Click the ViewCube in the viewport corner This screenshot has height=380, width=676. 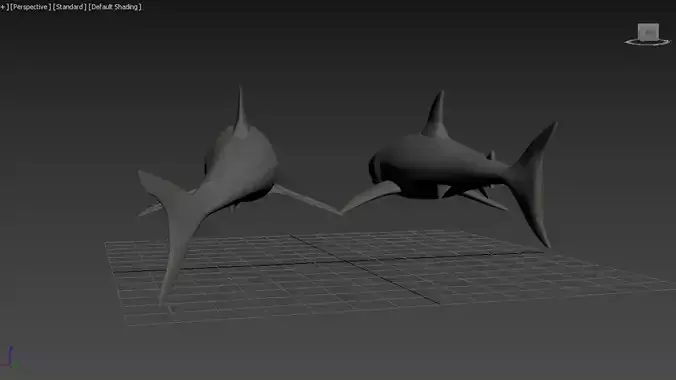point(648,32)
